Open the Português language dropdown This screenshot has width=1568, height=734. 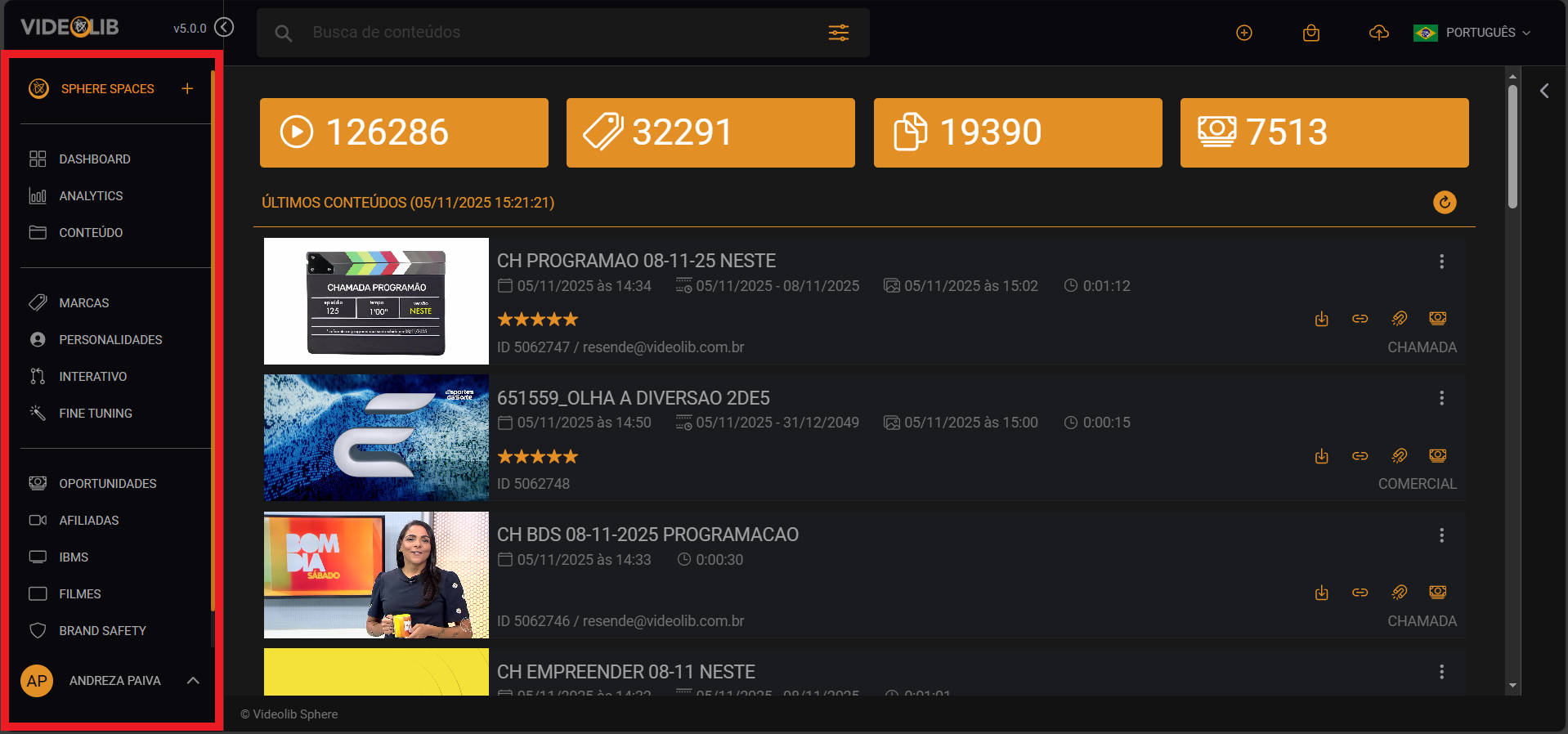pos(1472,33)
